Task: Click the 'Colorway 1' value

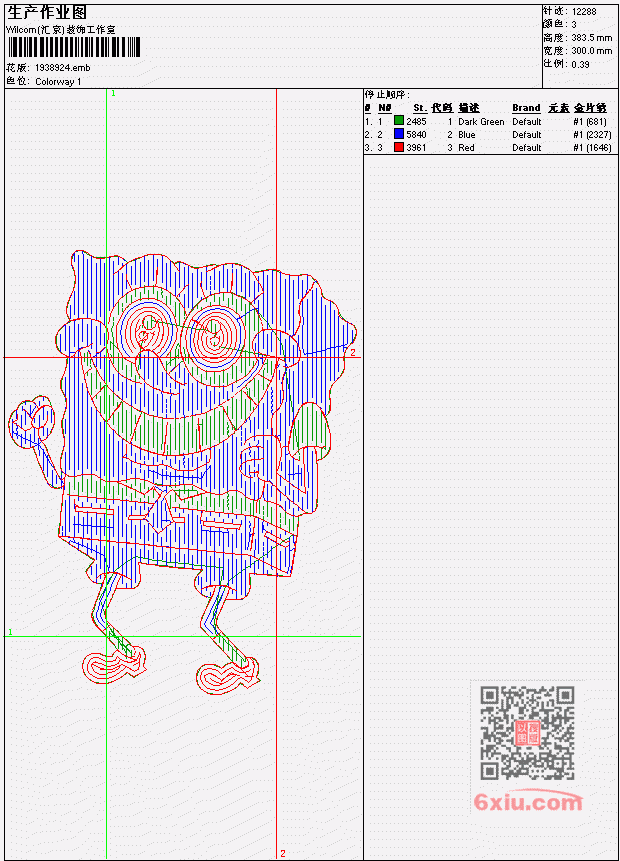Action: pyautogui.click(x=58, y=82)
